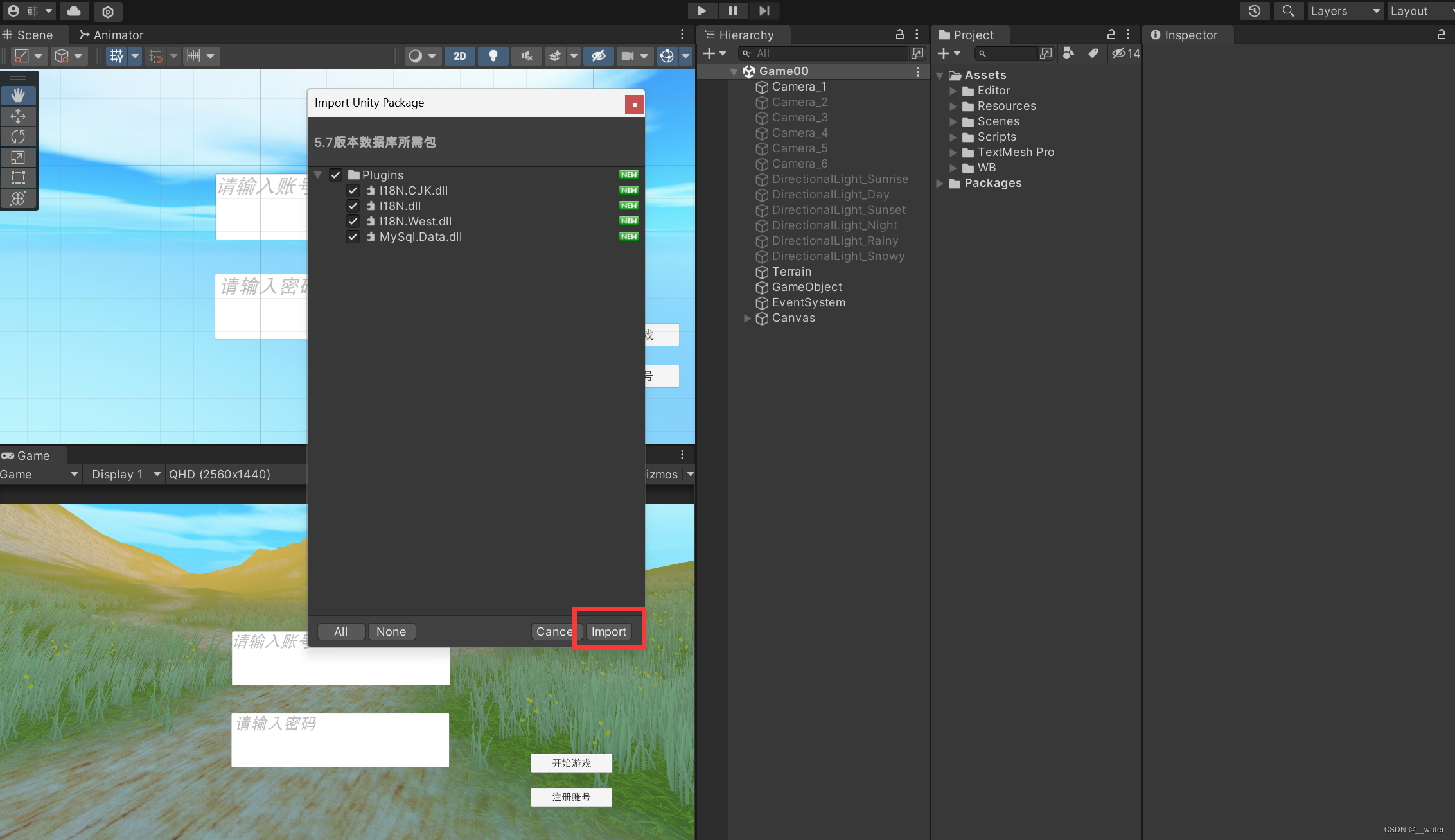1455x840 pixels.
Task: Select the Move tool in Scene toolbar
Action: click(18, 116)
